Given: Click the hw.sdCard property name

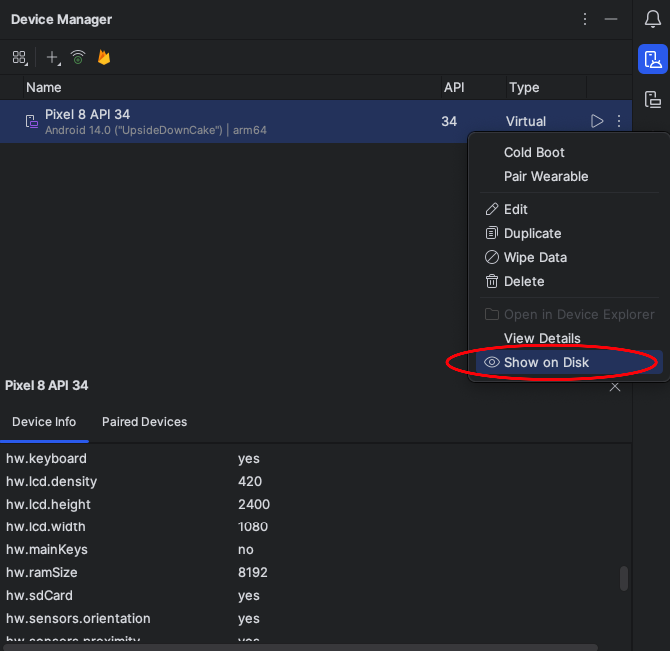Looking at the screenshot, I should 39,595.
